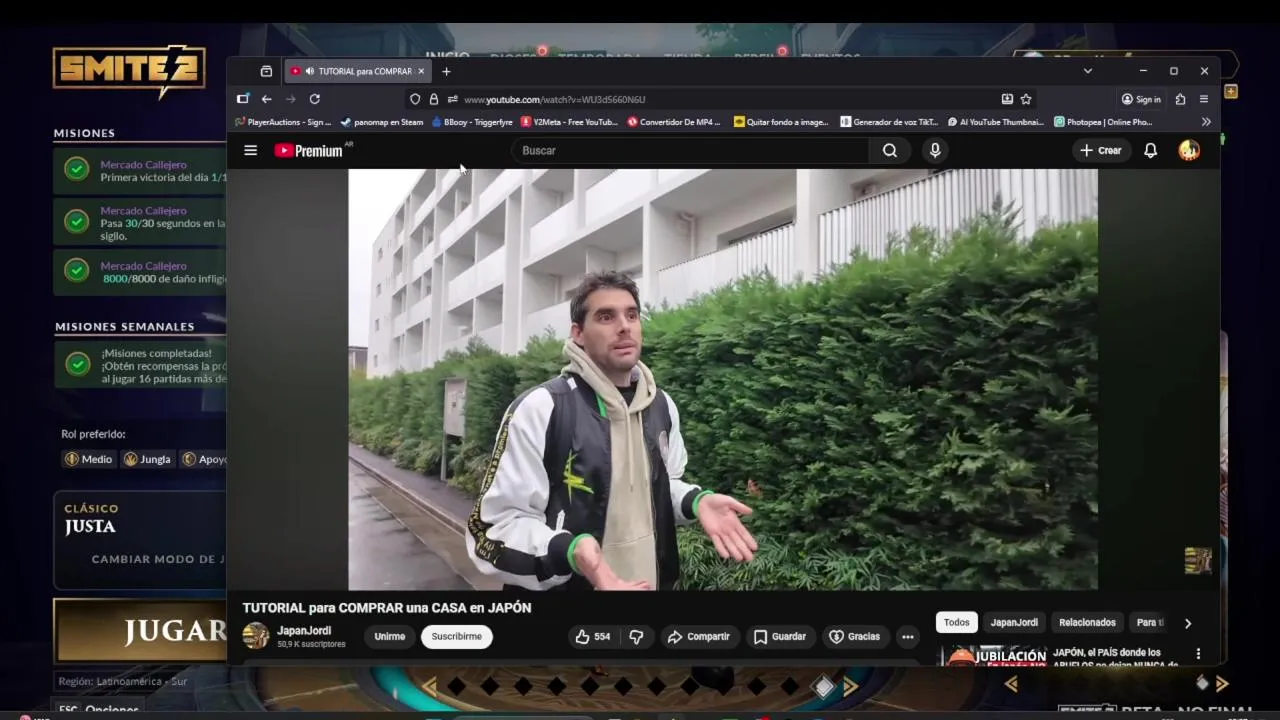Click right gold arrow in SMITE carousel
Viewport: 1280px width, 720px height.
[x=851, y=686]
